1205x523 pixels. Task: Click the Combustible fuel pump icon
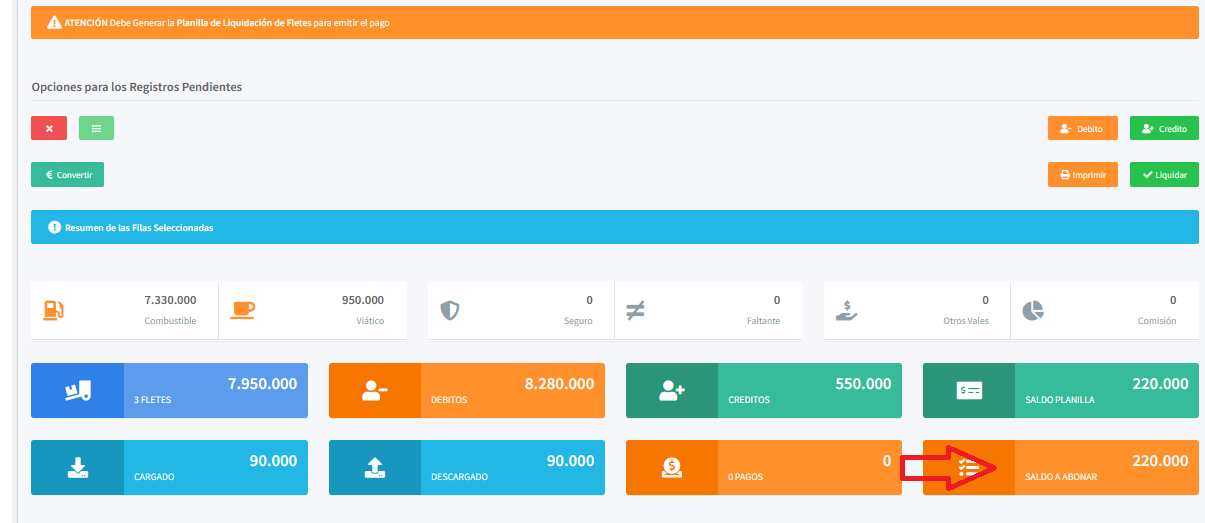[x=54, y=310]
